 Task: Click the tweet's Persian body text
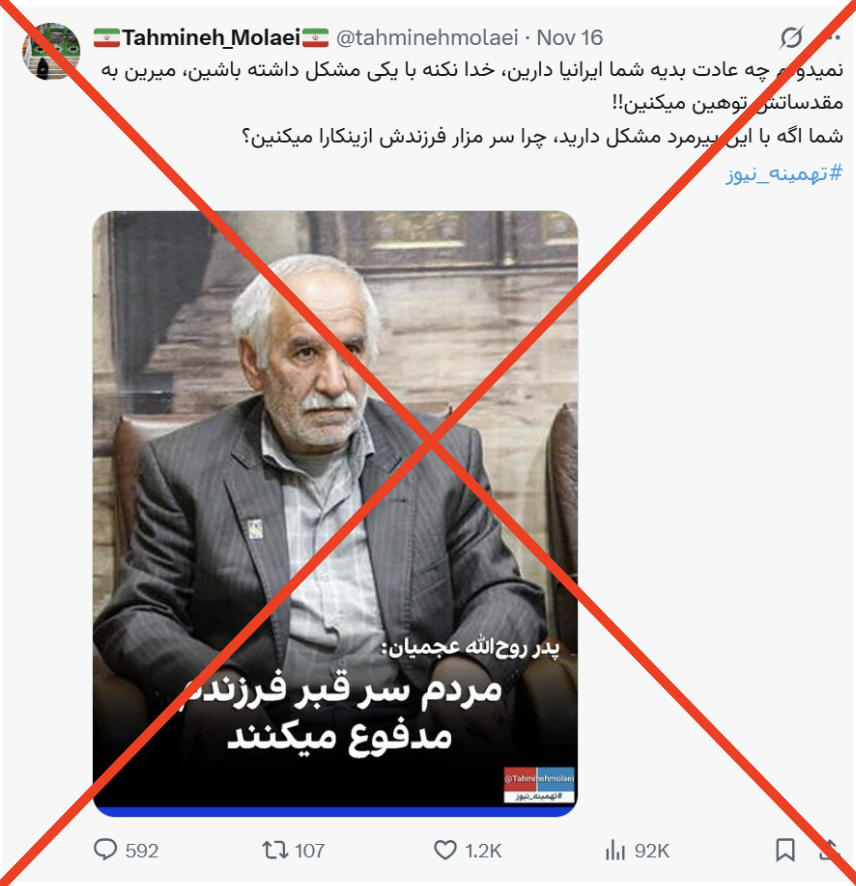(472, 103)
